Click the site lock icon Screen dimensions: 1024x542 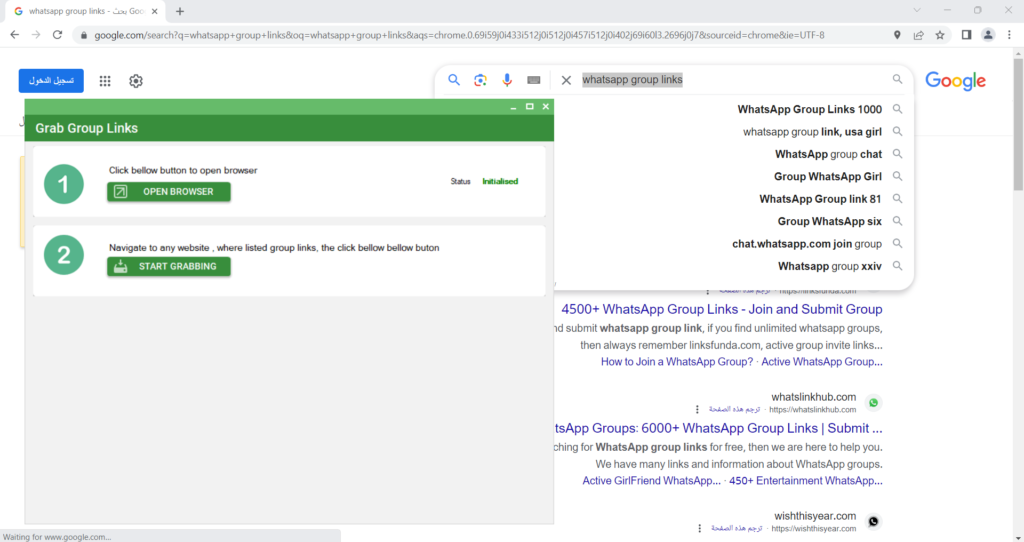tap(84, 35)
